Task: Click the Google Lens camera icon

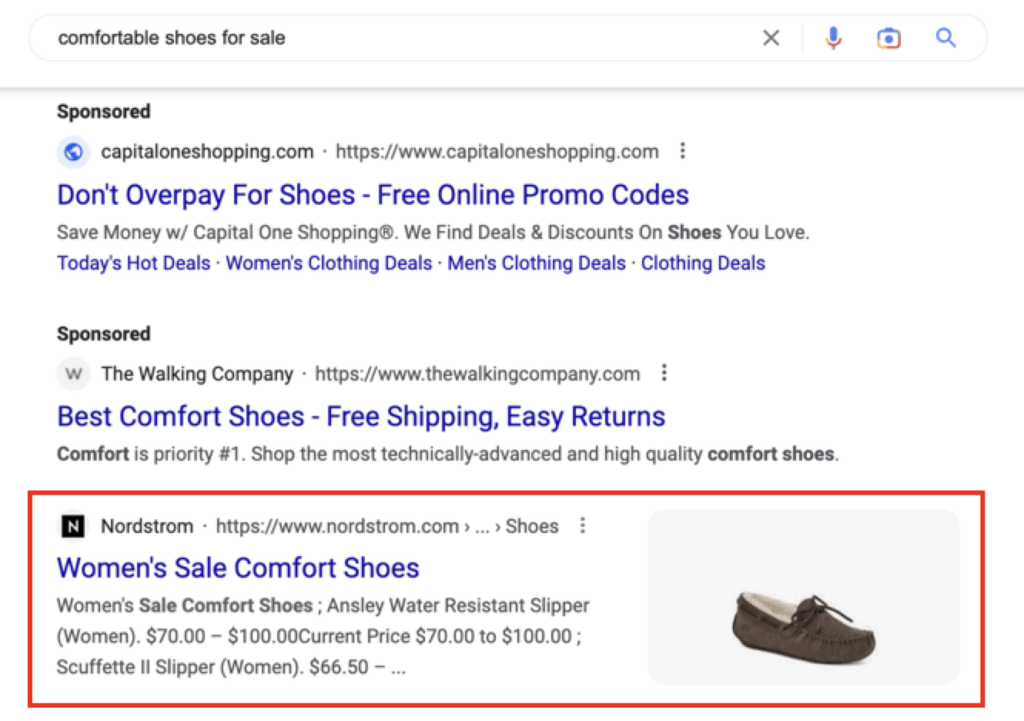Action: click(x=888, y=37)
